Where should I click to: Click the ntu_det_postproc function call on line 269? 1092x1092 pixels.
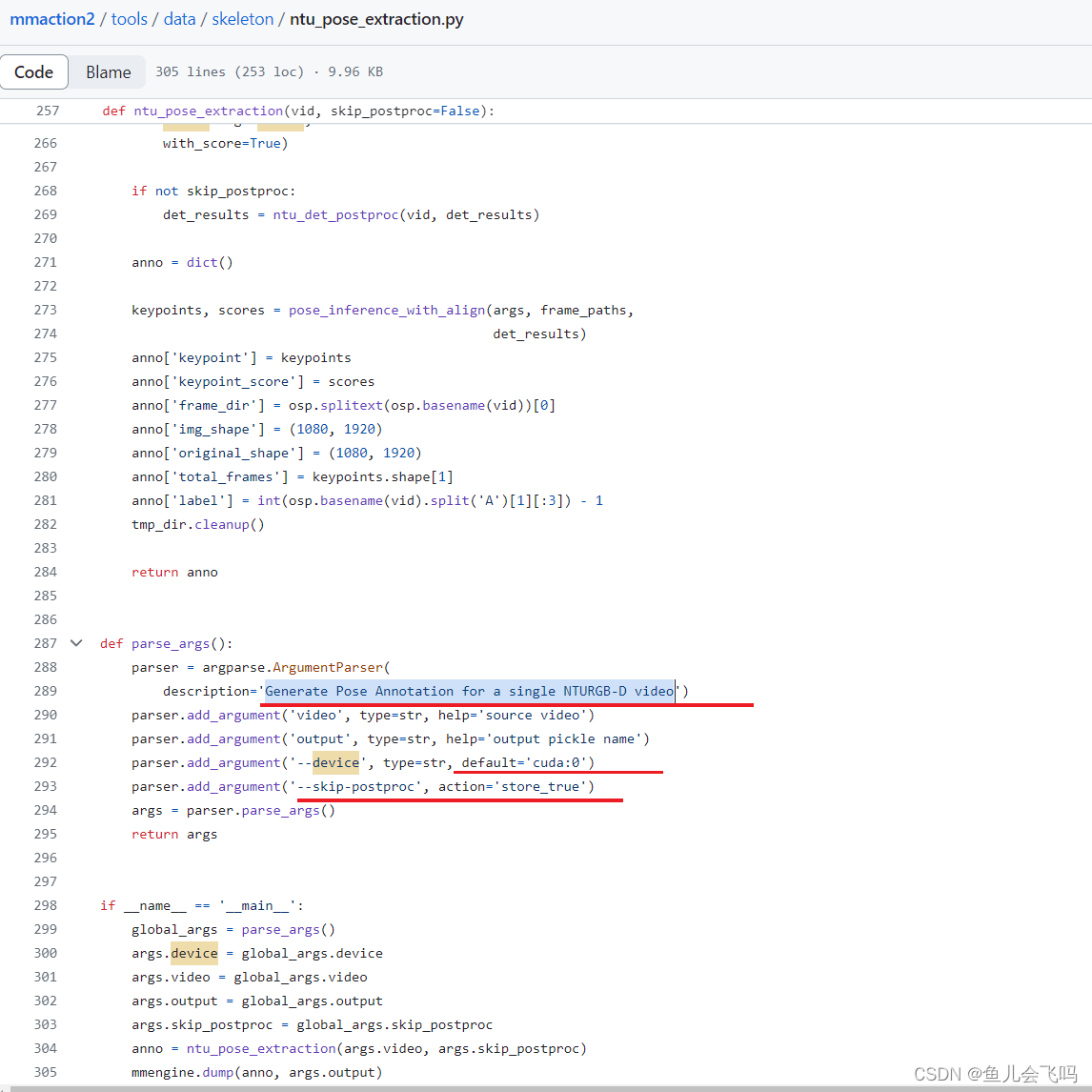coord(334,214)
